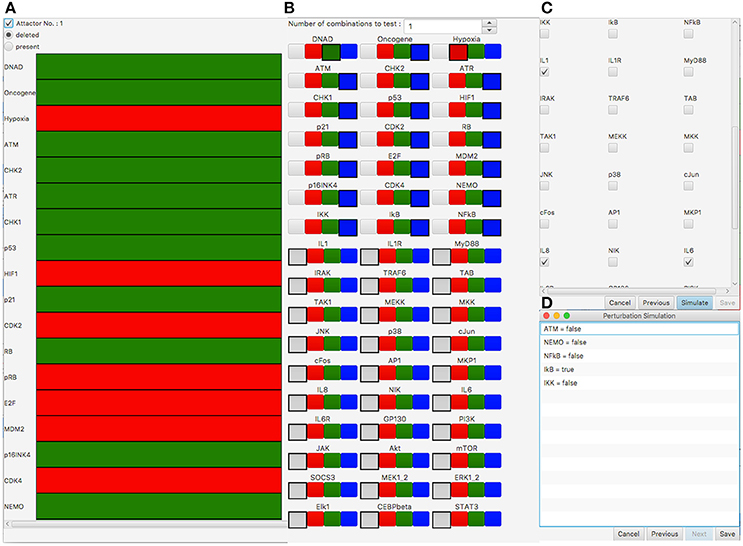
Task: Set mTOR to blue state
Action: [493, 461]
